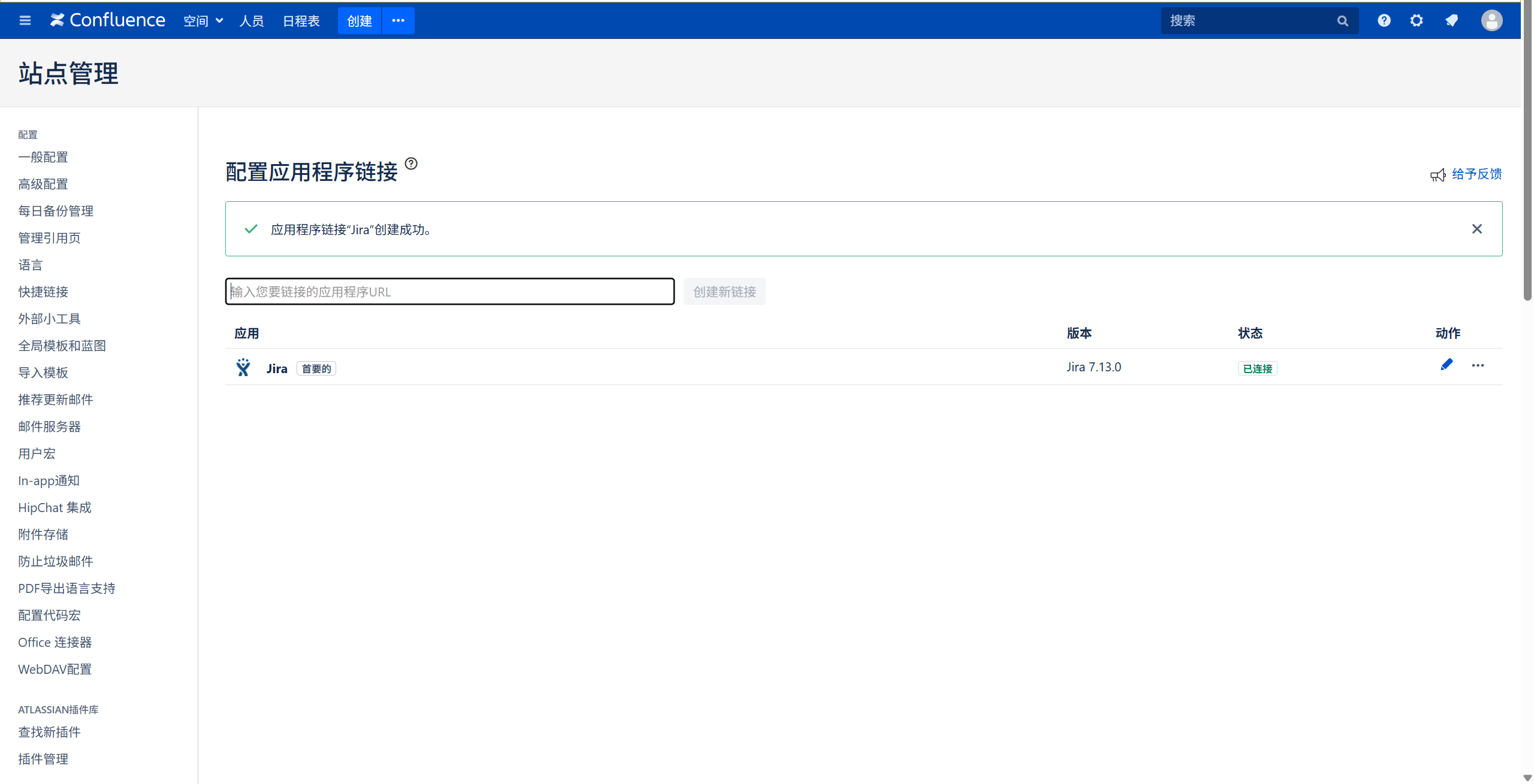1534x784 pixels.
Task: Open the 日程表 menu item
Action: coord(301,21)
